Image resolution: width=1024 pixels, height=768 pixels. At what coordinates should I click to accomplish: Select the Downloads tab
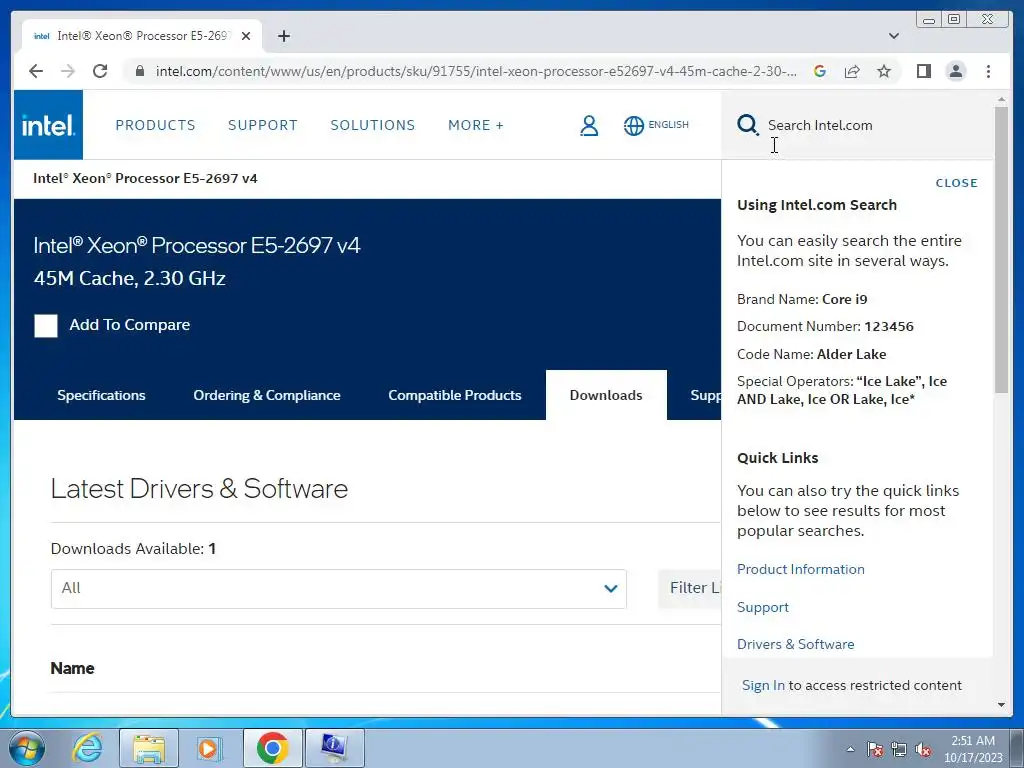pyautogui.click(x=606, y=395)
